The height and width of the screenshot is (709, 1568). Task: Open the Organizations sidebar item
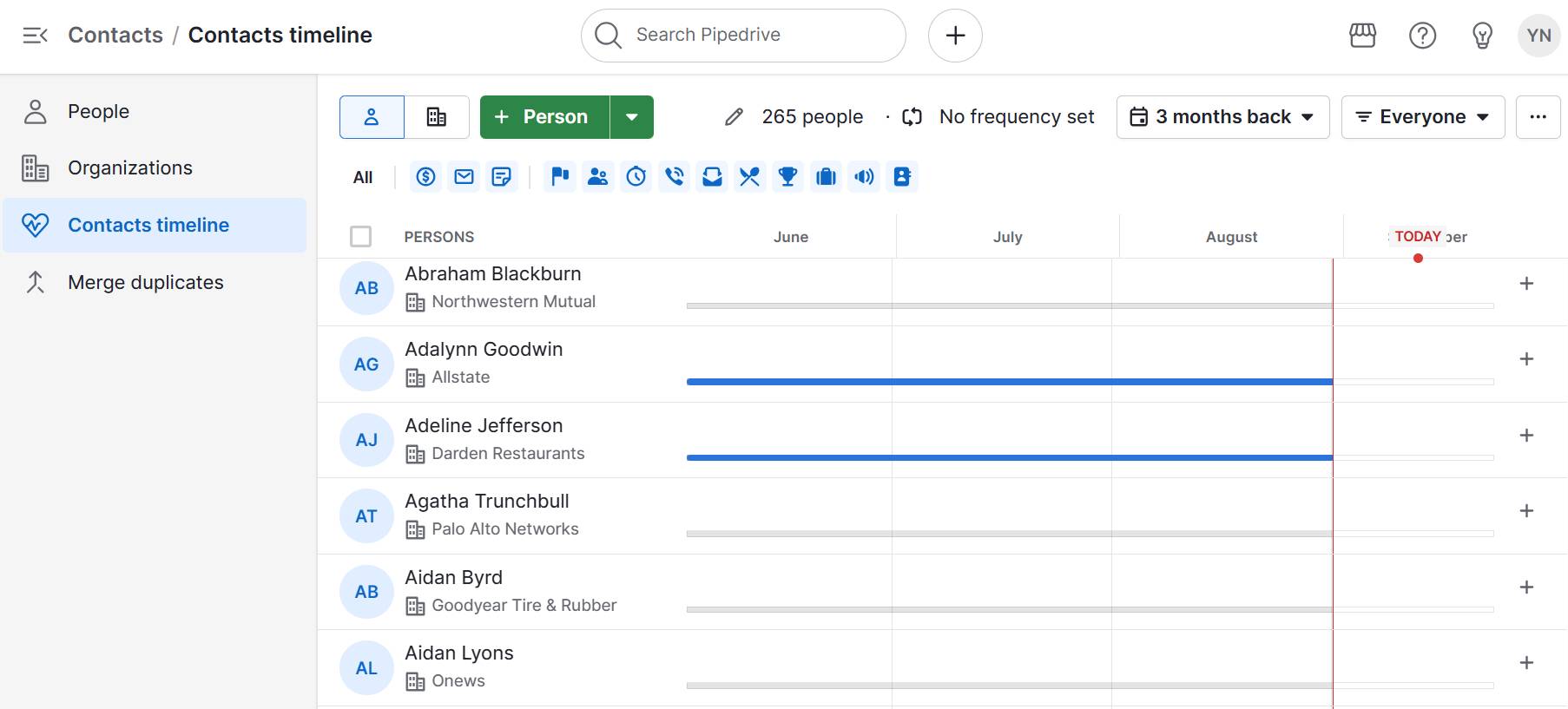point(155,167)
